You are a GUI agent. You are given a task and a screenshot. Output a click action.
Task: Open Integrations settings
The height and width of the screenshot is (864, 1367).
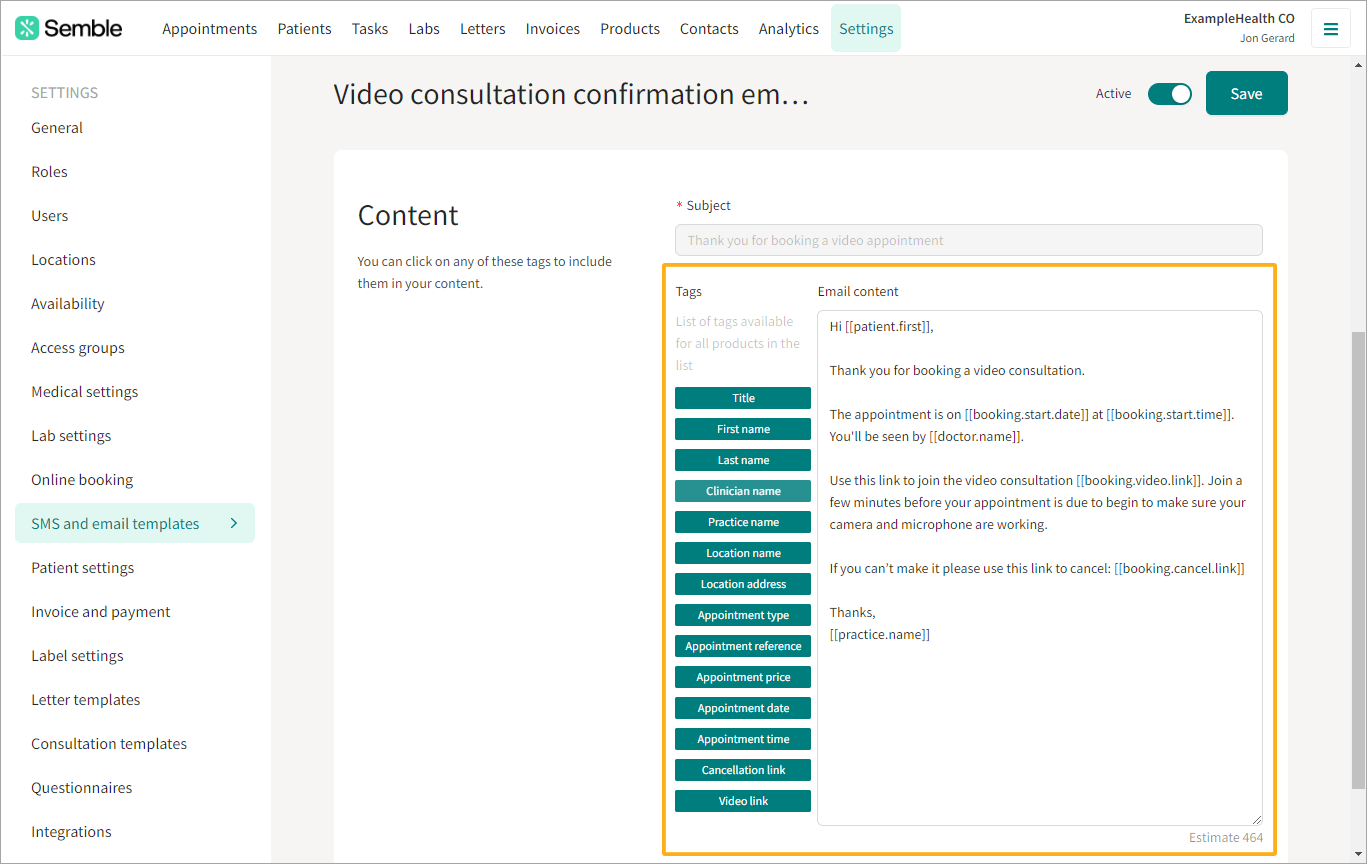click(71, 832)
